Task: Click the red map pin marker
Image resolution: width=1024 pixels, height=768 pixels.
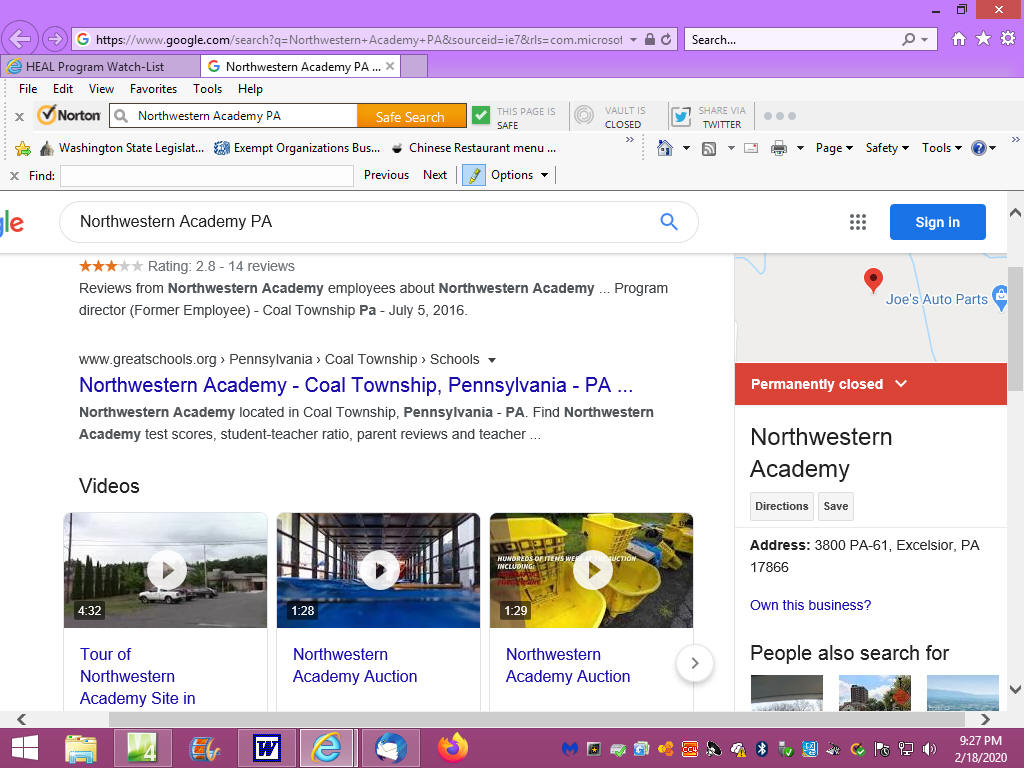Action: [x=873, y=281]
